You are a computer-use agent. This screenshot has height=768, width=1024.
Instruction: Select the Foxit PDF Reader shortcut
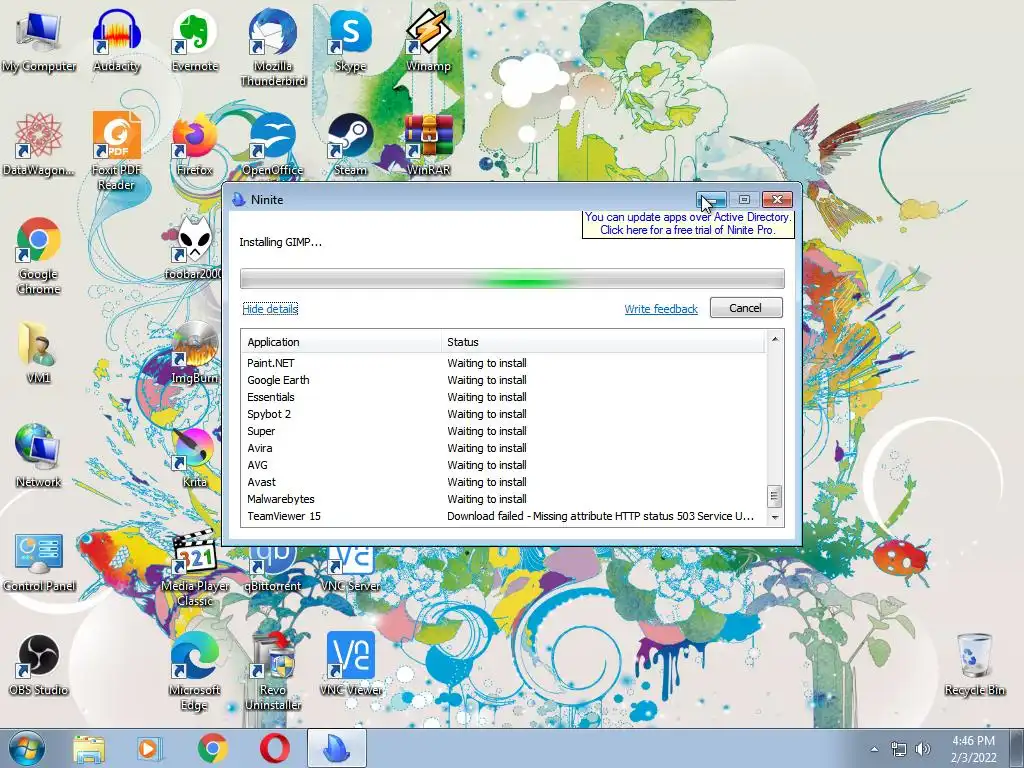pos(116,151)
